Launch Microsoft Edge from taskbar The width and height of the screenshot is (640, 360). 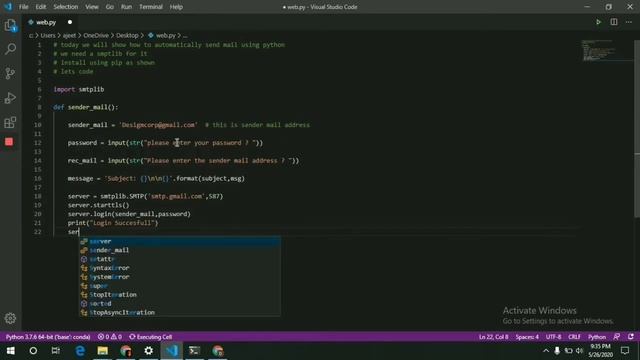[x=80, y=351]
